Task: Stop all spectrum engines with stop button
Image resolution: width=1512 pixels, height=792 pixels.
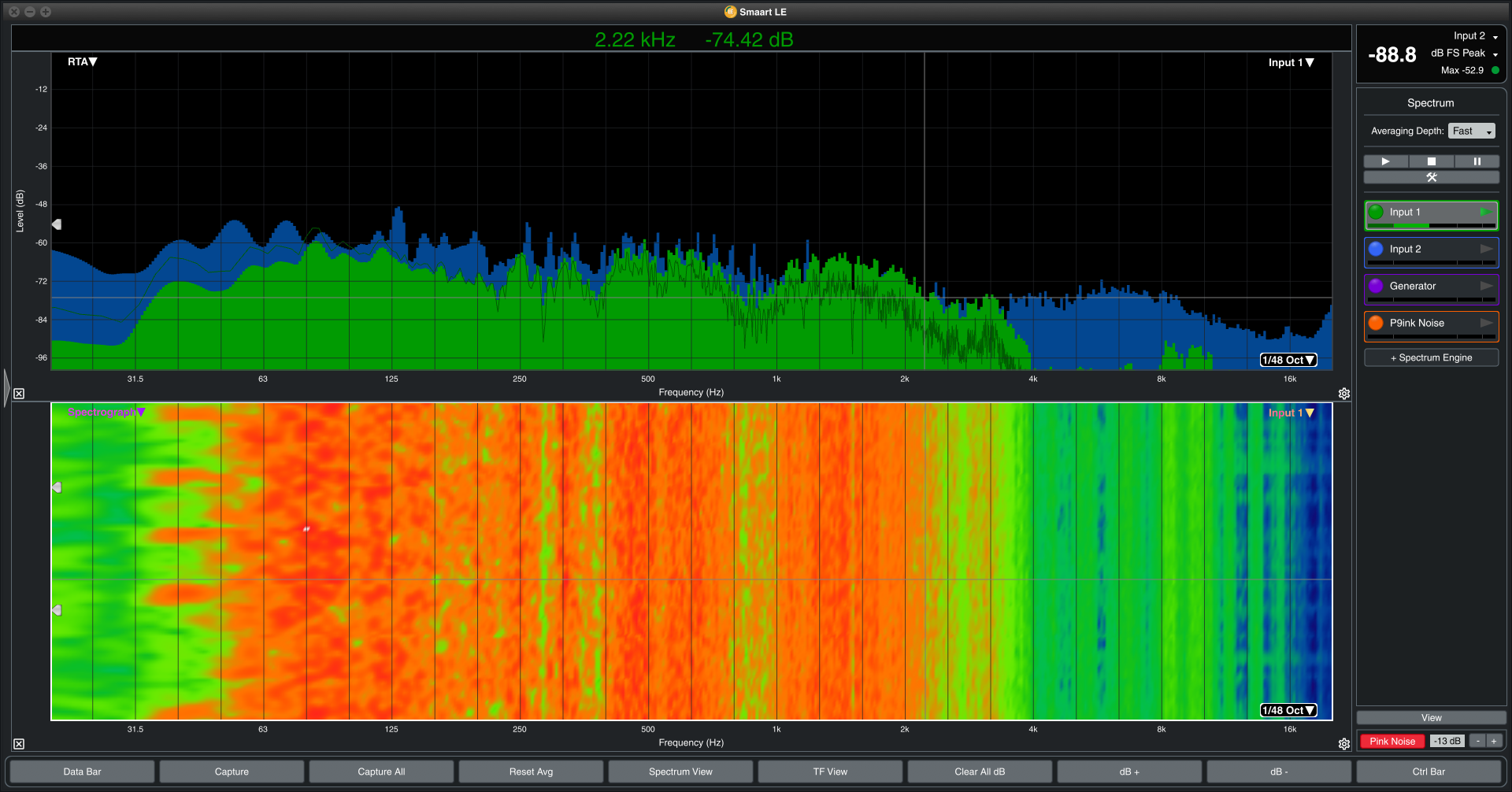Action: (x=1431, y=161)
